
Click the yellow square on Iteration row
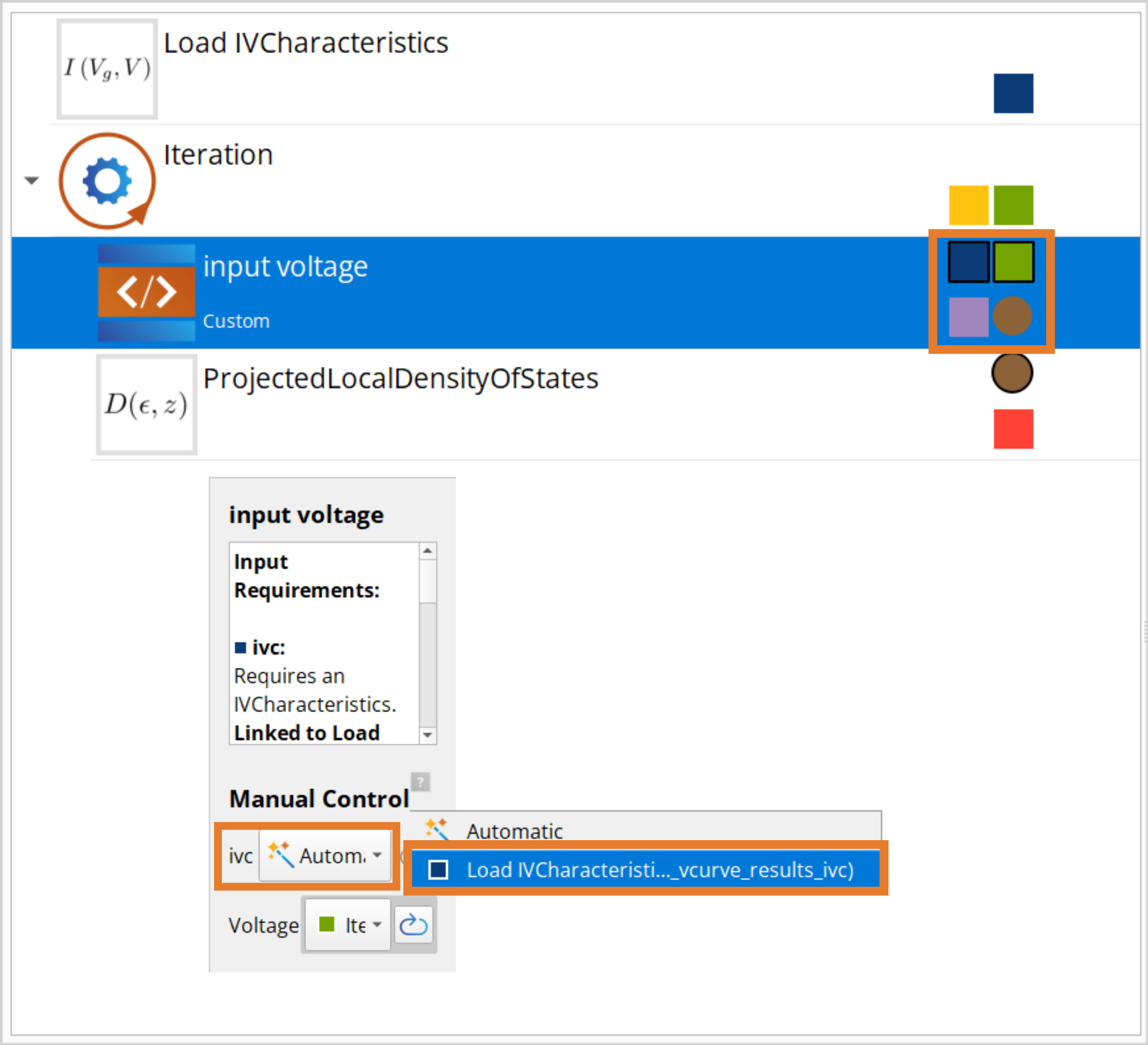[x=968, y=205]
